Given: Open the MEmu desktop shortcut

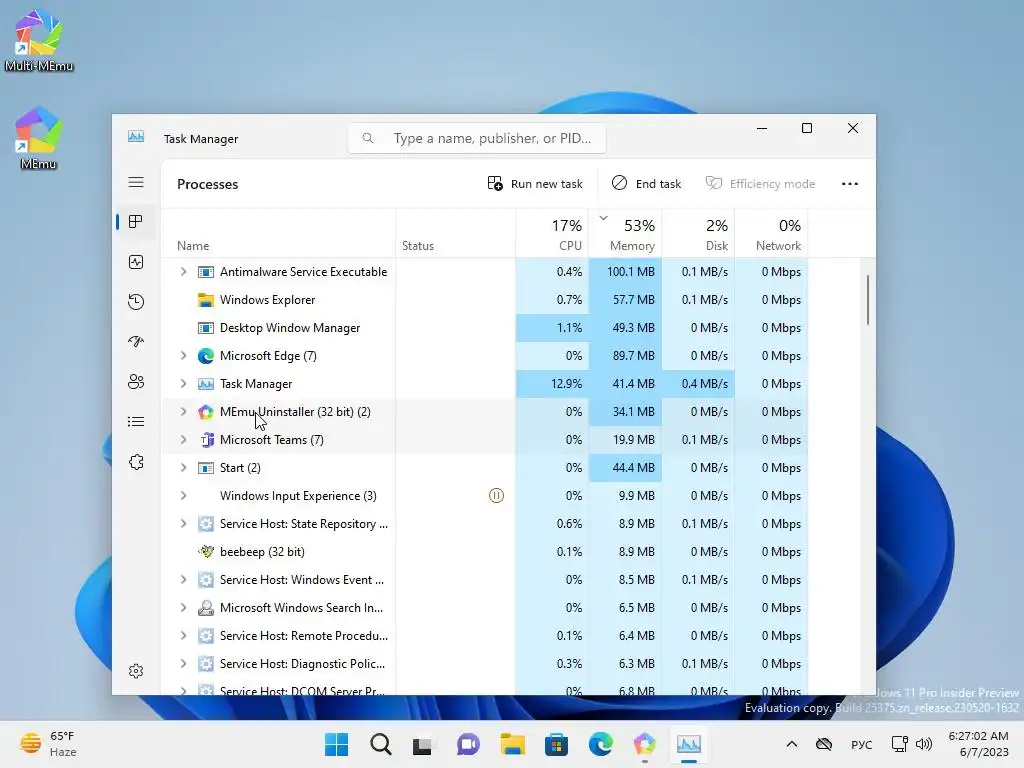Looking at the screenshot, I should [x=39, y=138].
